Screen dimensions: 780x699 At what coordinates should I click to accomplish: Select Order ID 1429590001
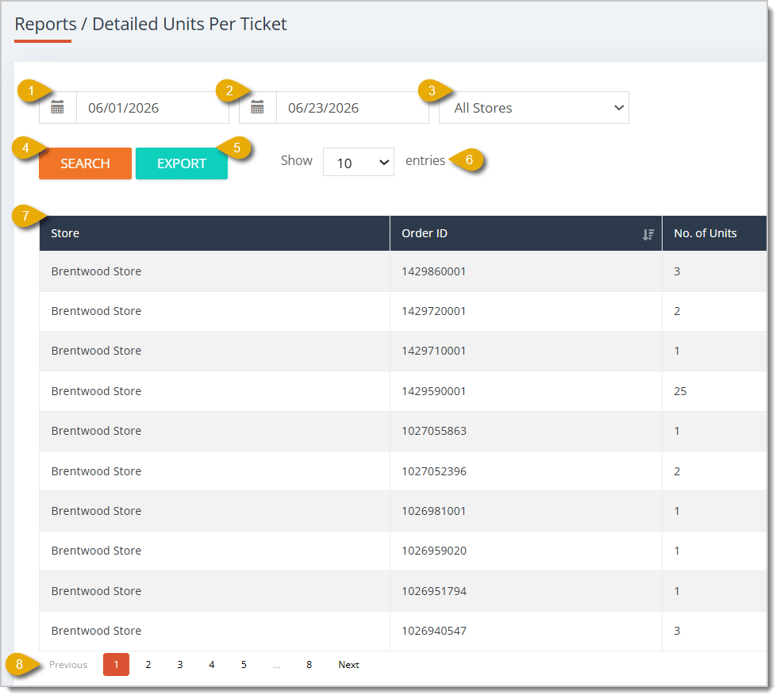(434, 392)
